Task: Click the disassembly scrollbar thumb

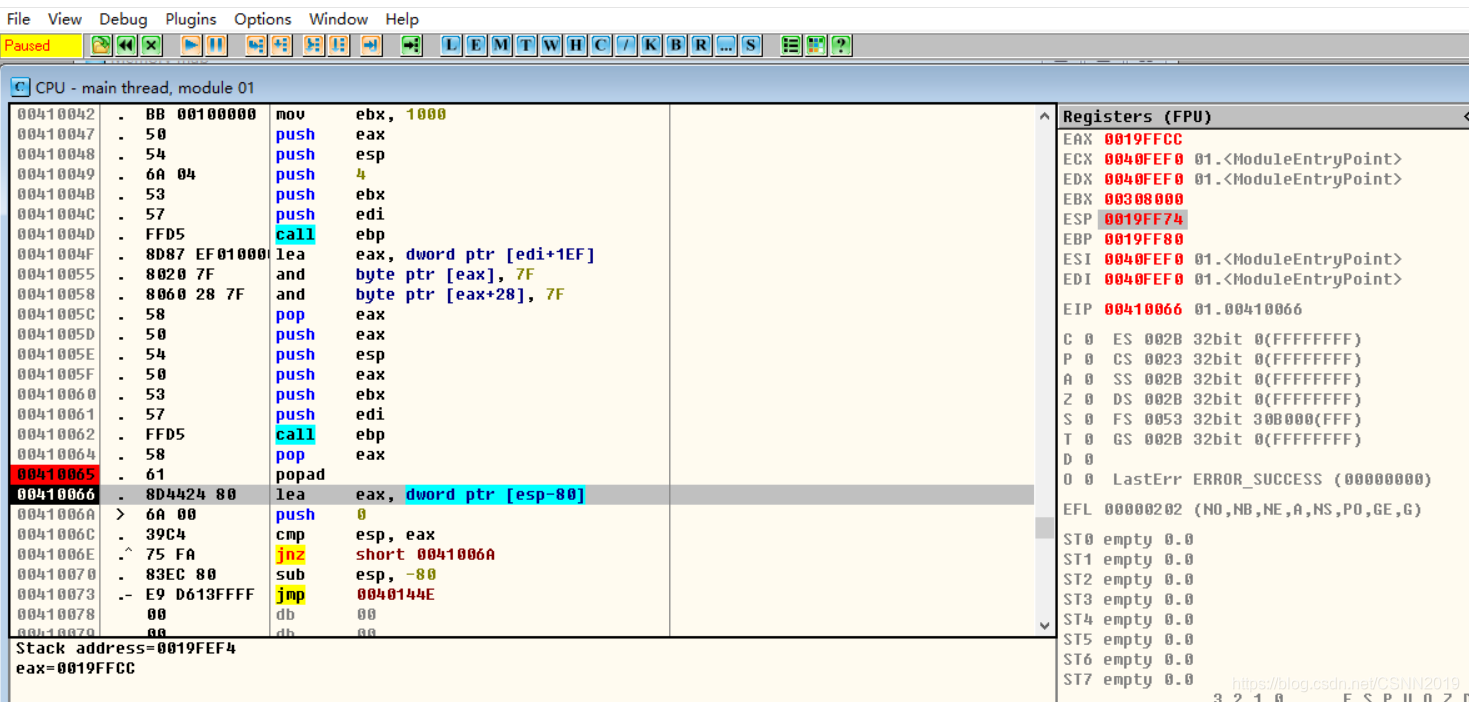Action: (1045, 527)
